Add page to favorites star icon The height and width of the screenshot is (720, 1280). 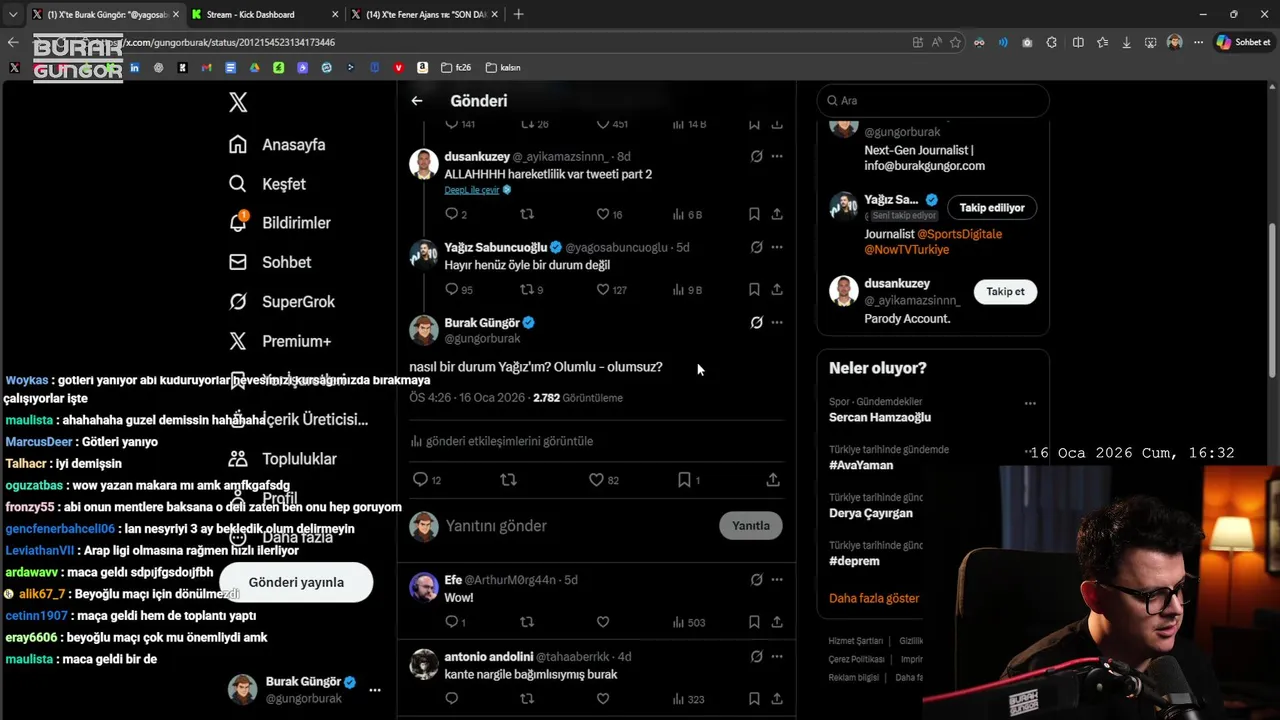[955, 42]
